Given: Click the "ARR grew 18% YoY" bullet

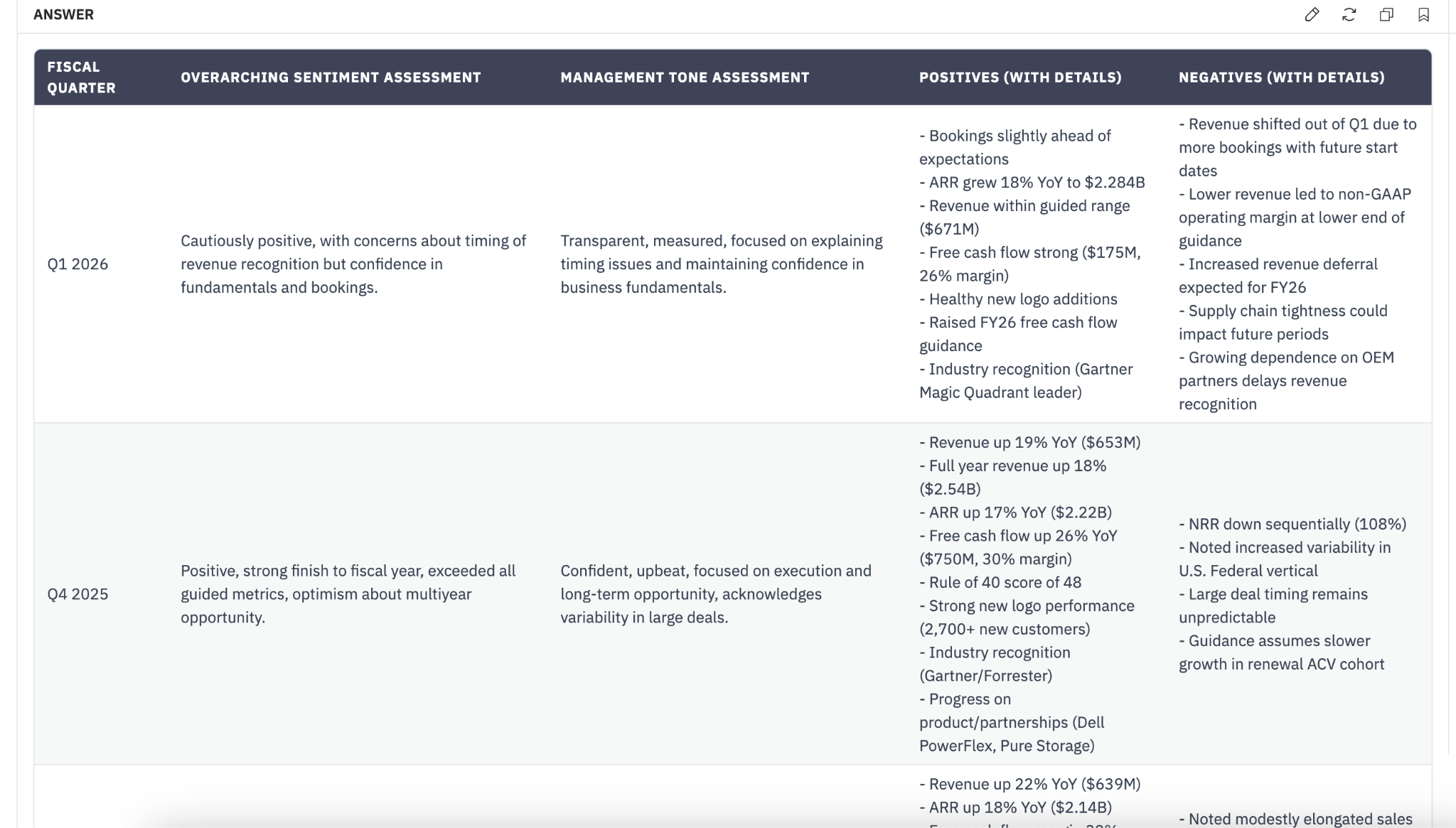Looking at the screenshot, I should tap(1032, 183).
